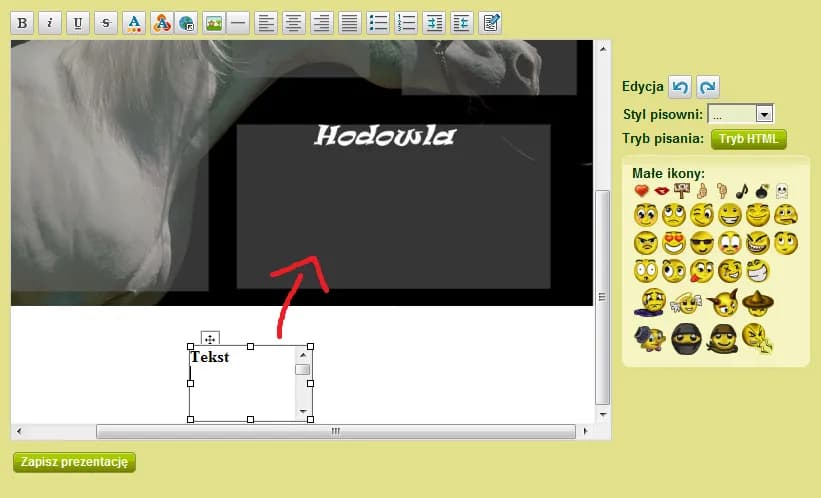
Task: Click the undo arrow next to Edycja
Action: click(680, 87)
